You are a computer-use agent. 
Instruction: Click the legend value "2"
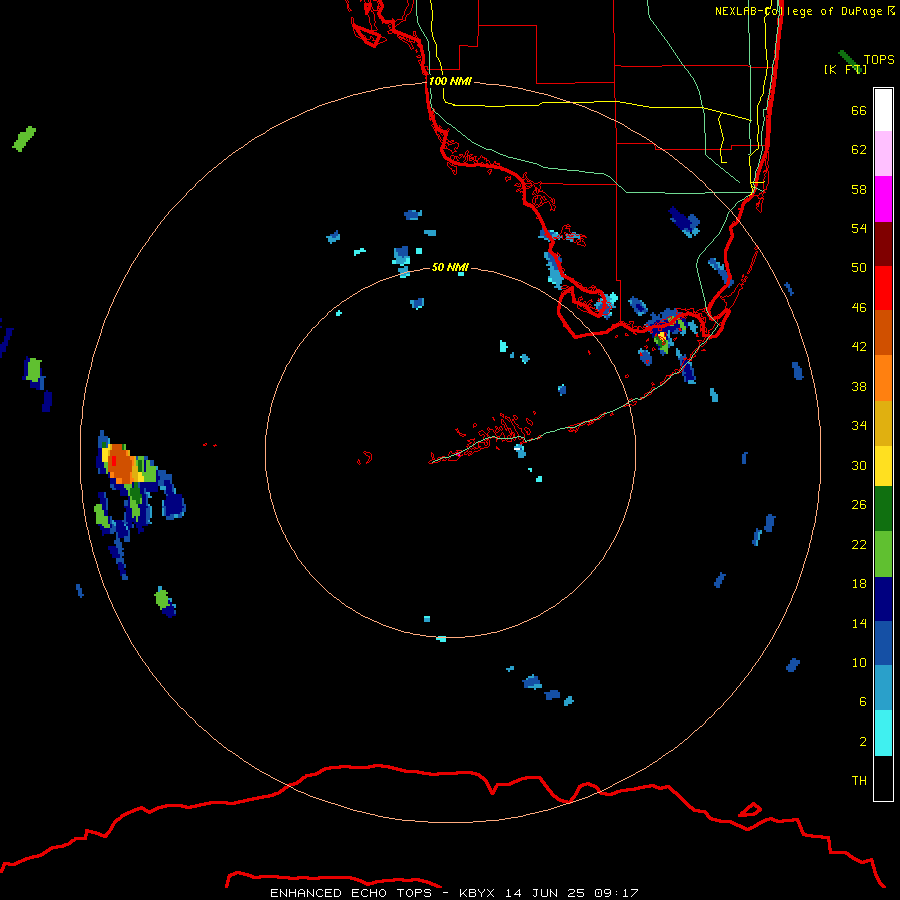coord(863,742)
